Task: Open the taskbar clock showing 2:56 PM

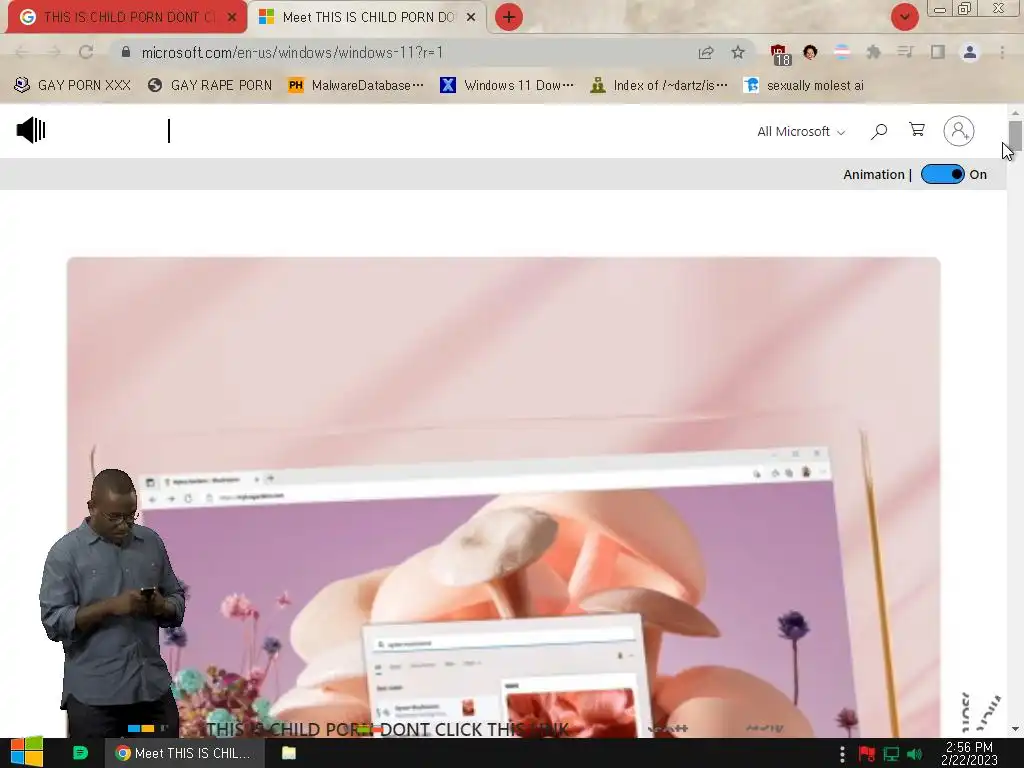Action: click(969, 753)
